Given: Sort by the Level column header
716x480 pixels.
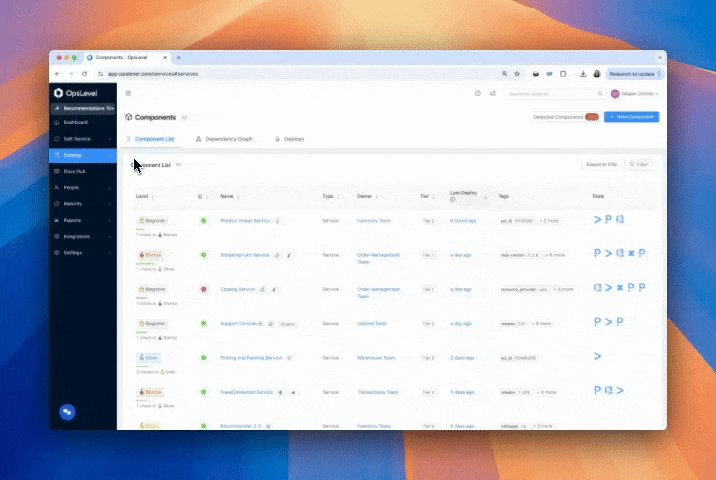Looking at the screenshot, I should (x=145, y=196).
